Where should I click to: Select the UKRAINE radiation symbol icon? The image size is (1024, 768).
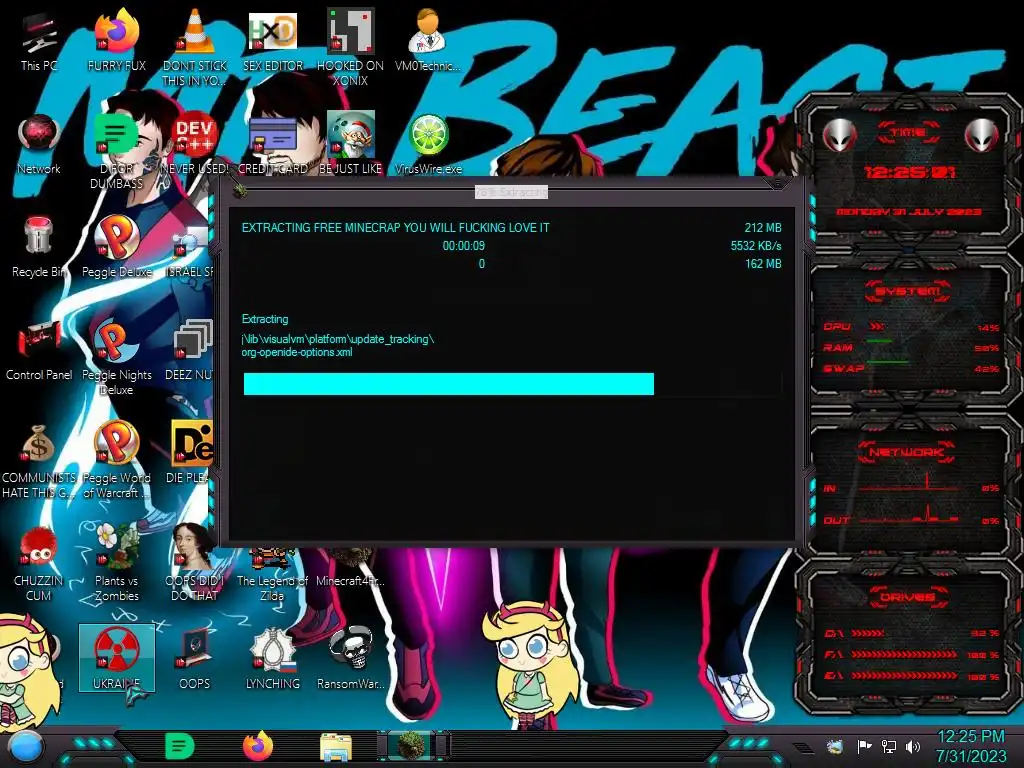(x=116, y=657)
